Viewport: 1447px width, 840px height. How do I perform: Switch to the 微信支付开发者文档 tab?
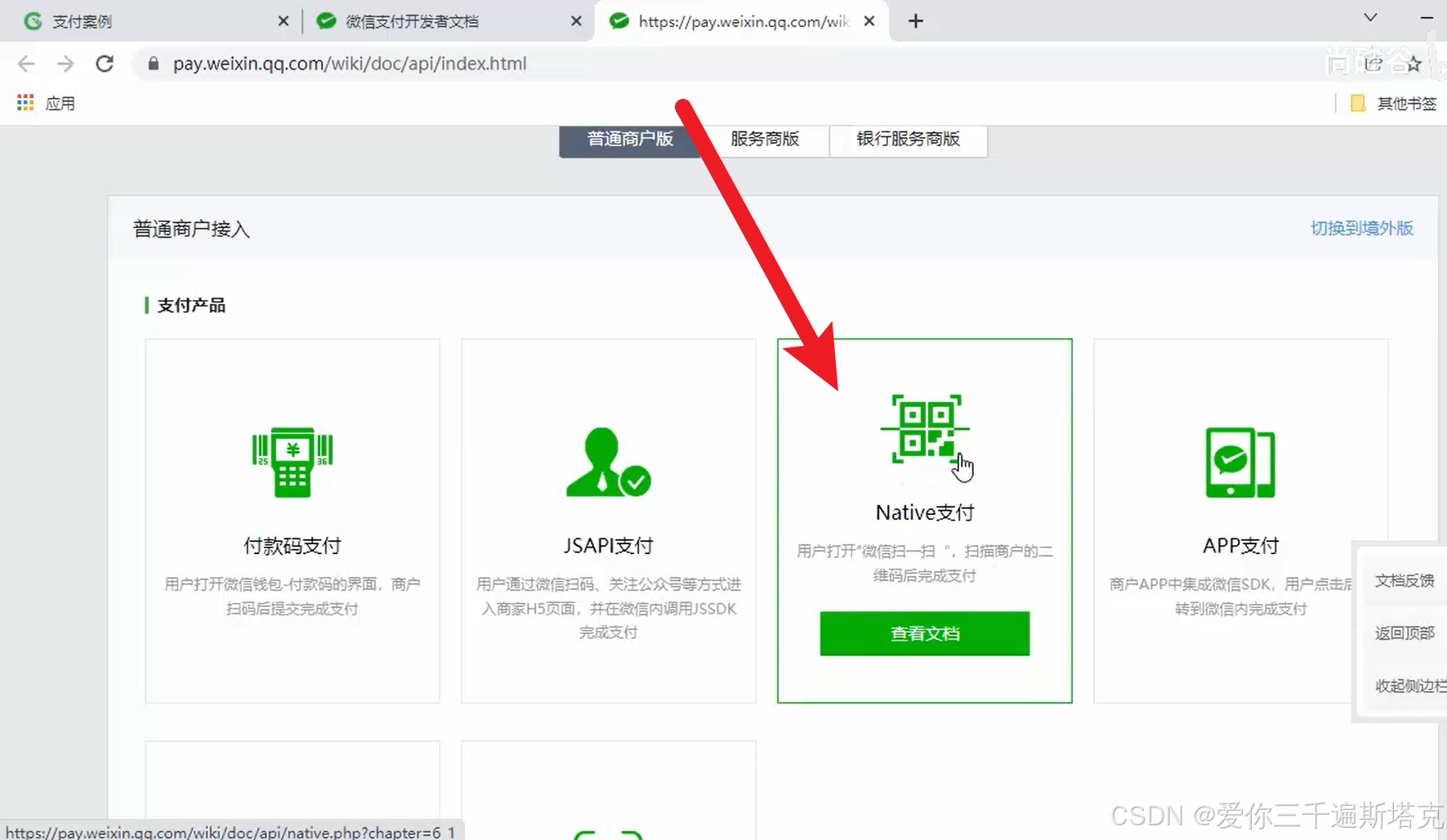[448, 21]
